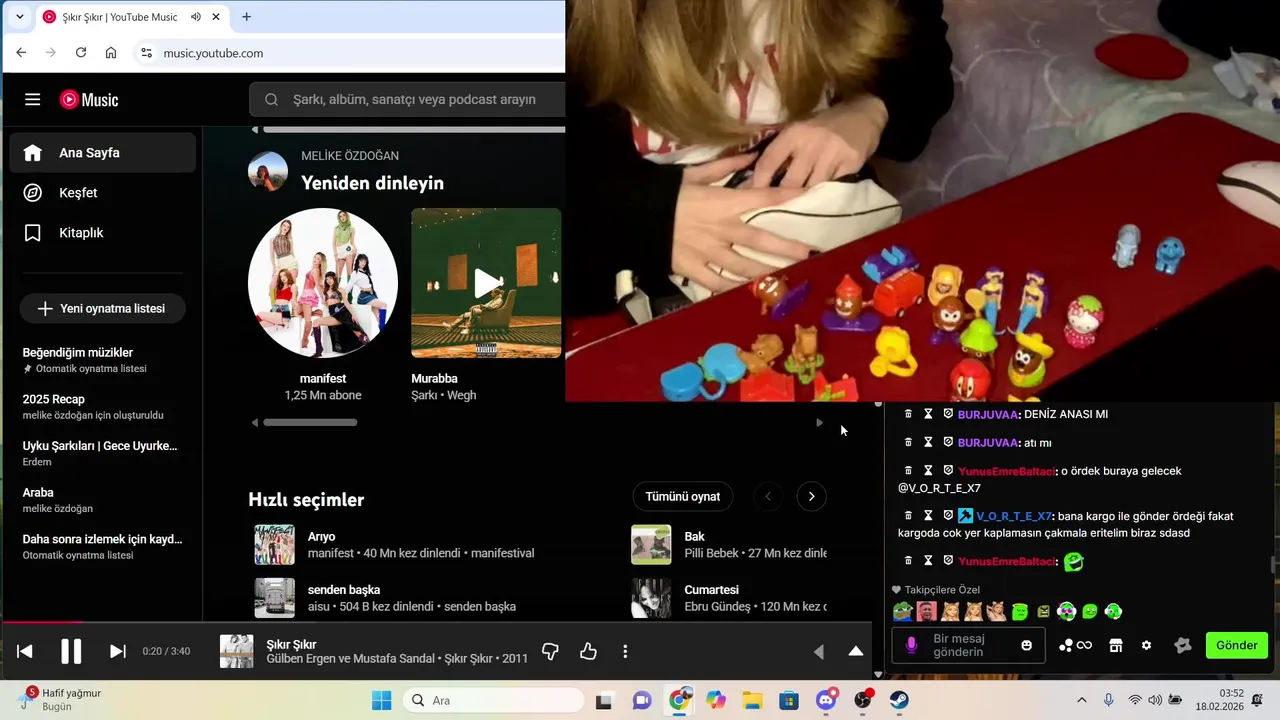Open Uyku Şarkıları playlist
The width and height of the screenshot is (1280, 720).
102,453
